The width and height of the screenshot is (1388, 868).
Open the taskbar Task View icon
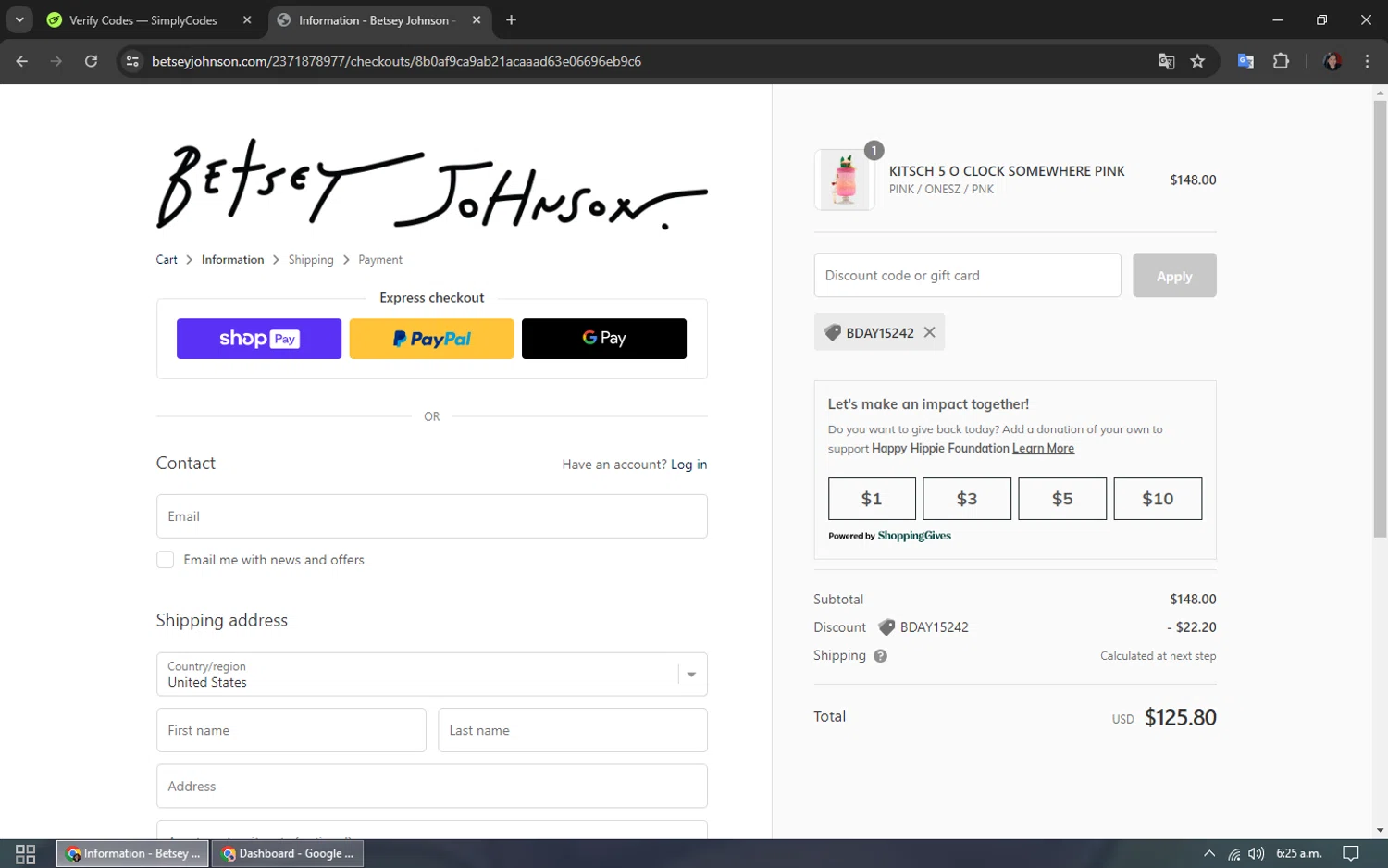click(26, 853)
